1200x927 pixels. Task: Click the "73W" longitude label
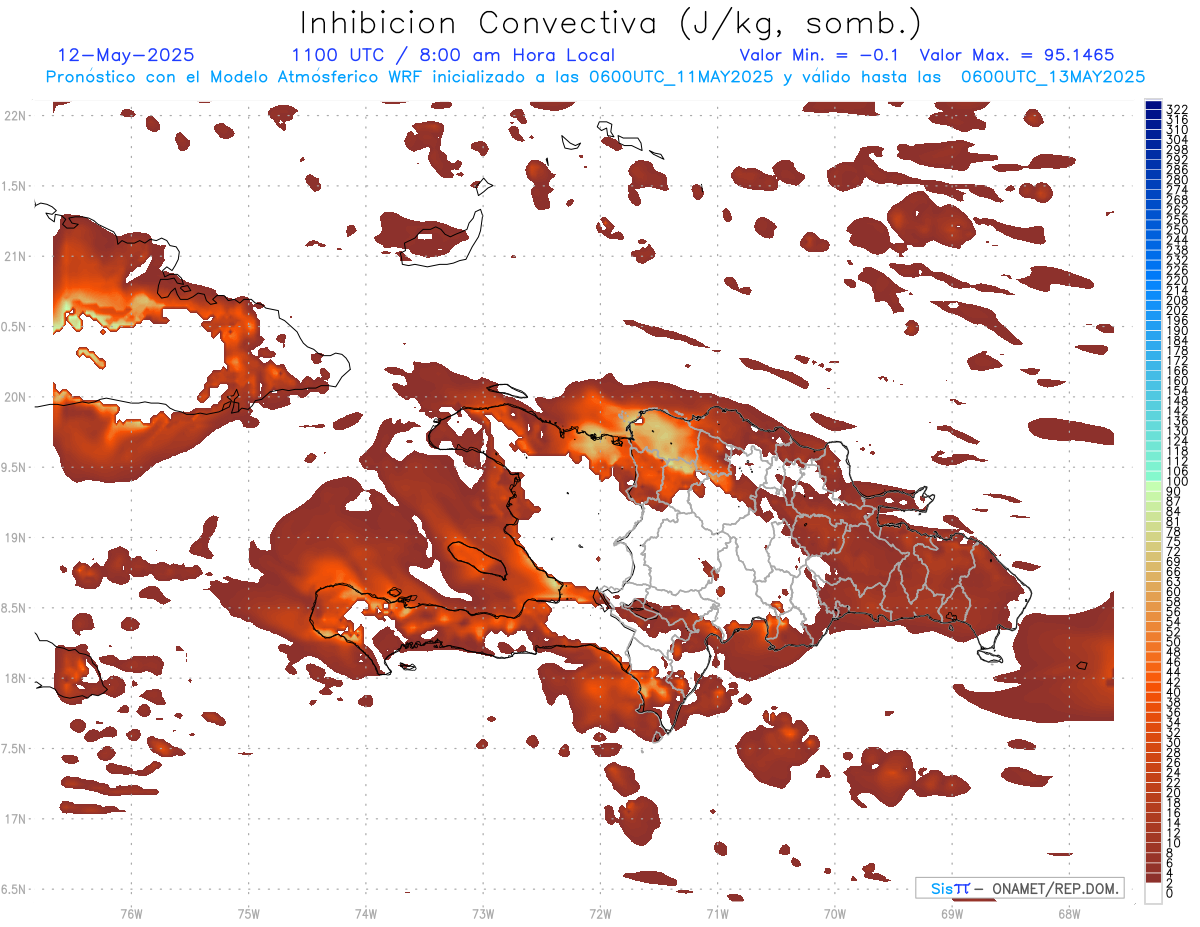pos(483,913)
